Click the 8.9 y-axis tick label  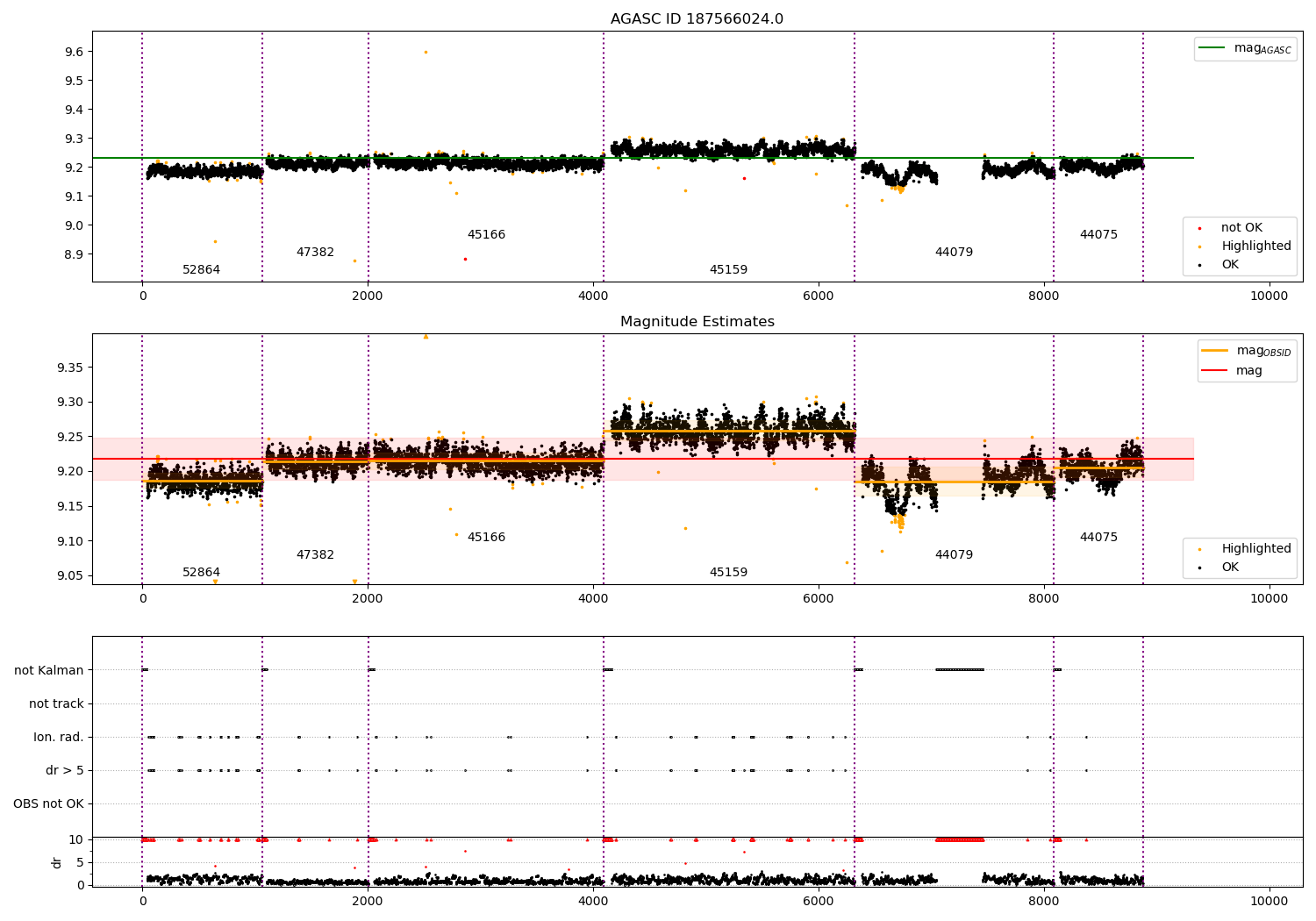click(75, 254)
